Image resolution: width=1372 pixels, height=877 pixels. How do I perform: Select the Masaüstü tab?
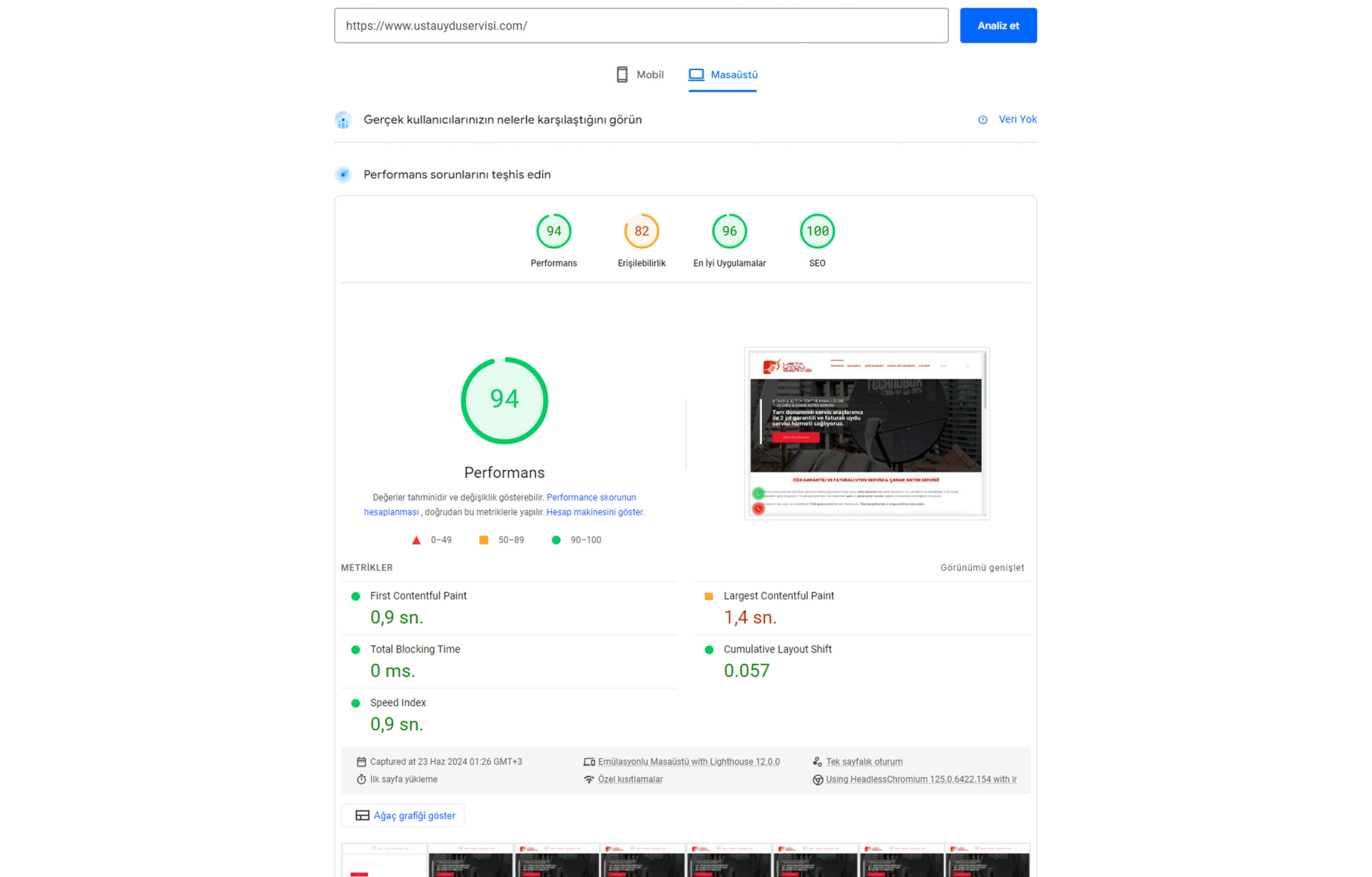coord(722,75)
